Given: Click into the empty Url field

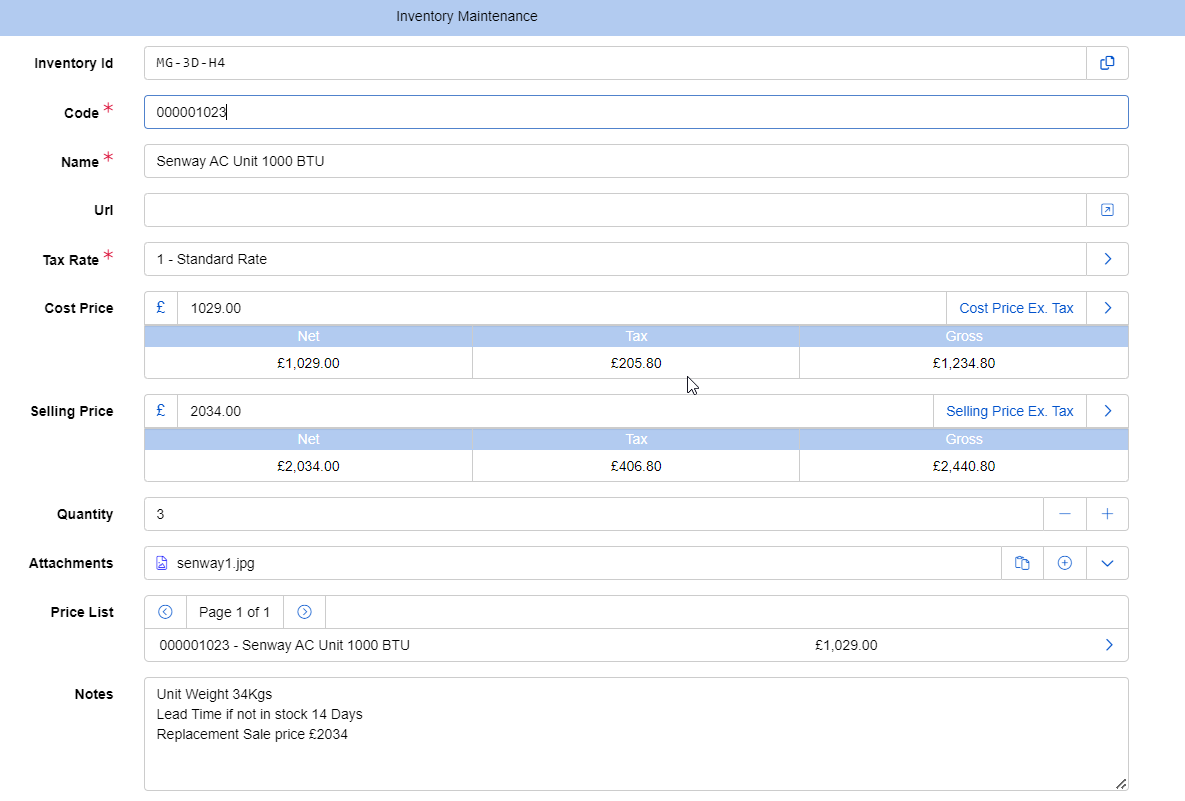Looking at the screenshot, I should pyautogui.click(x=615, y=210).
